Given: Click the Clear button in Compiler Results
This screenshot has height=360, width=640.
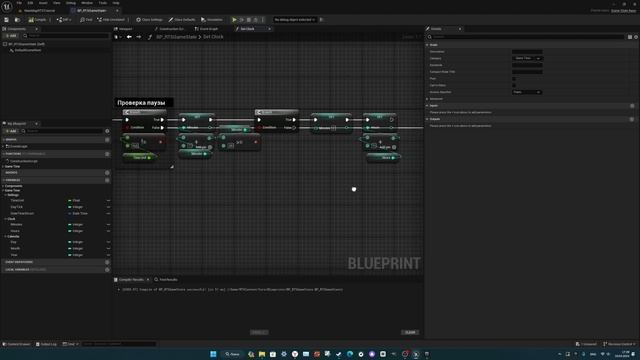Looking at the screenshot, I should (x=410, y=333).
